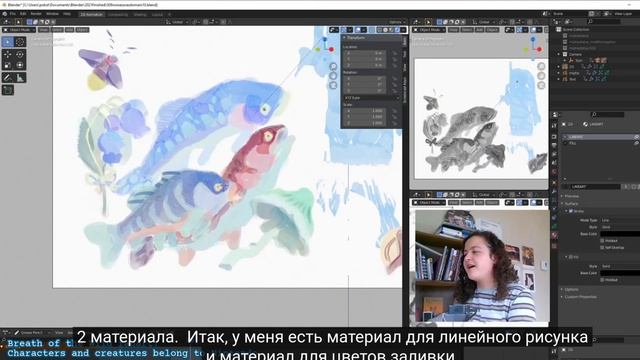Collapse the Surface panel

[571, 203]
